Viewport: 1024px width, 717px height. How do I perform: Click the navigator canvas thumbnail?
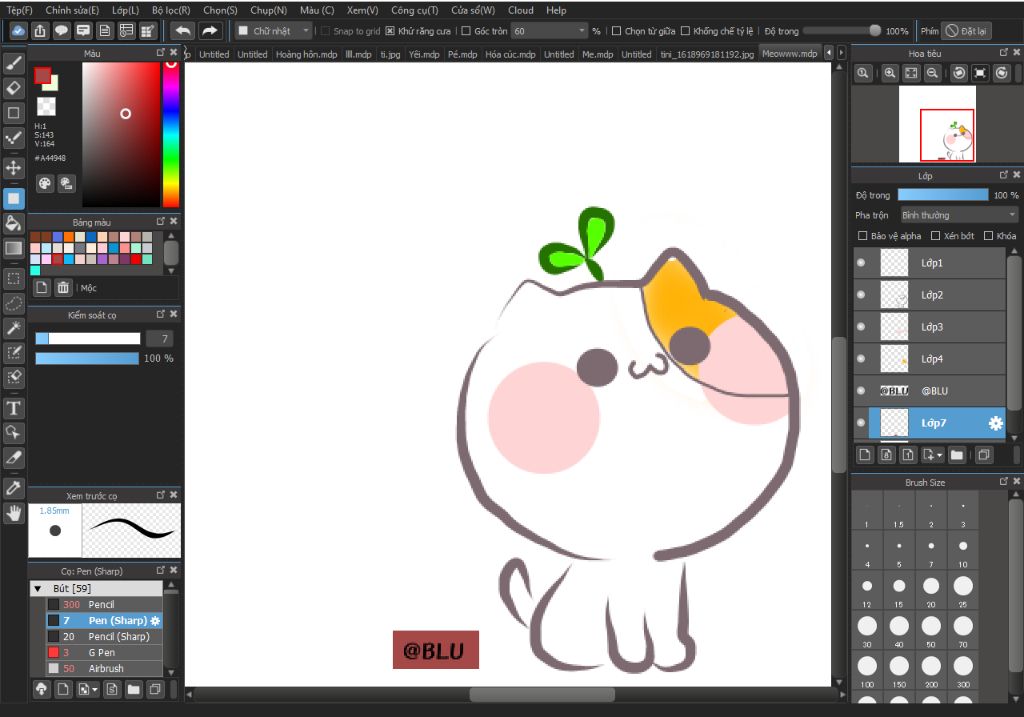pos(937,124)
